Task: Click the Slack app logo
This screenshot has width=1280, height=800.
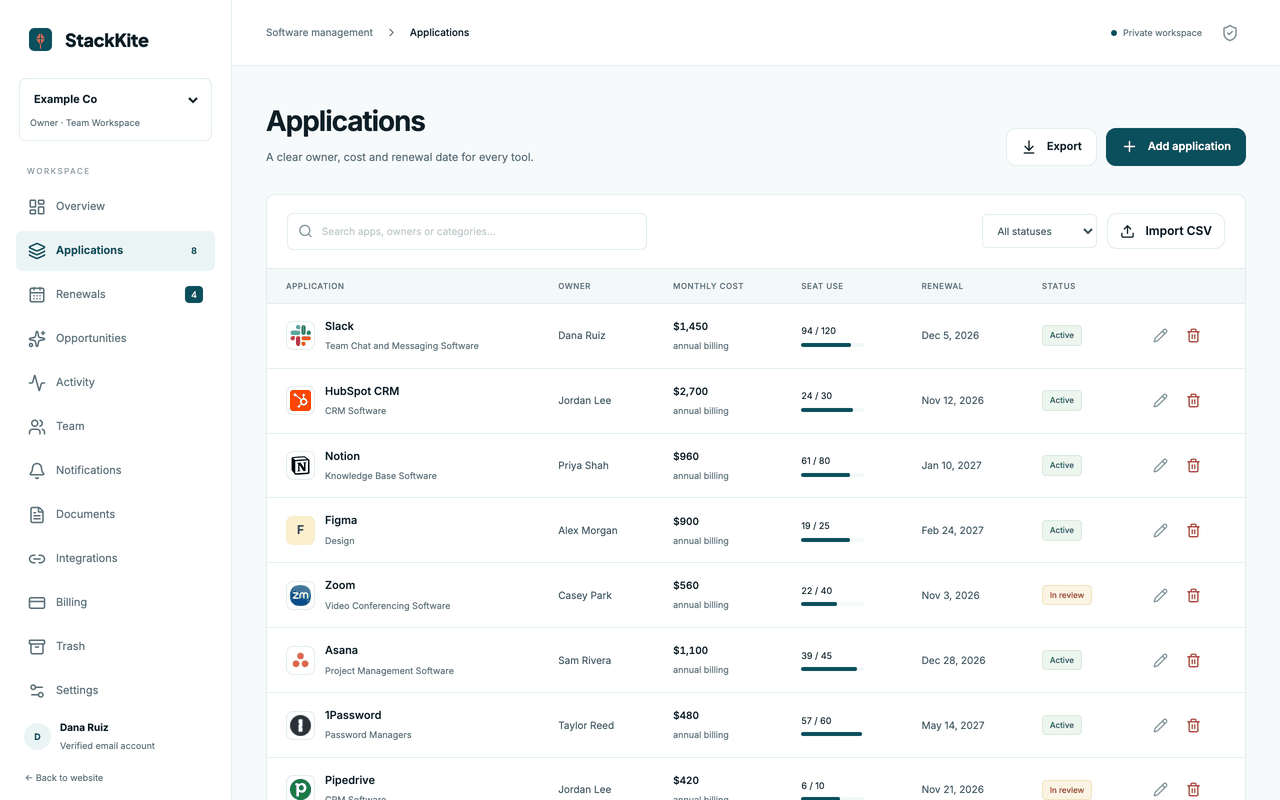Action: point(300,336)
